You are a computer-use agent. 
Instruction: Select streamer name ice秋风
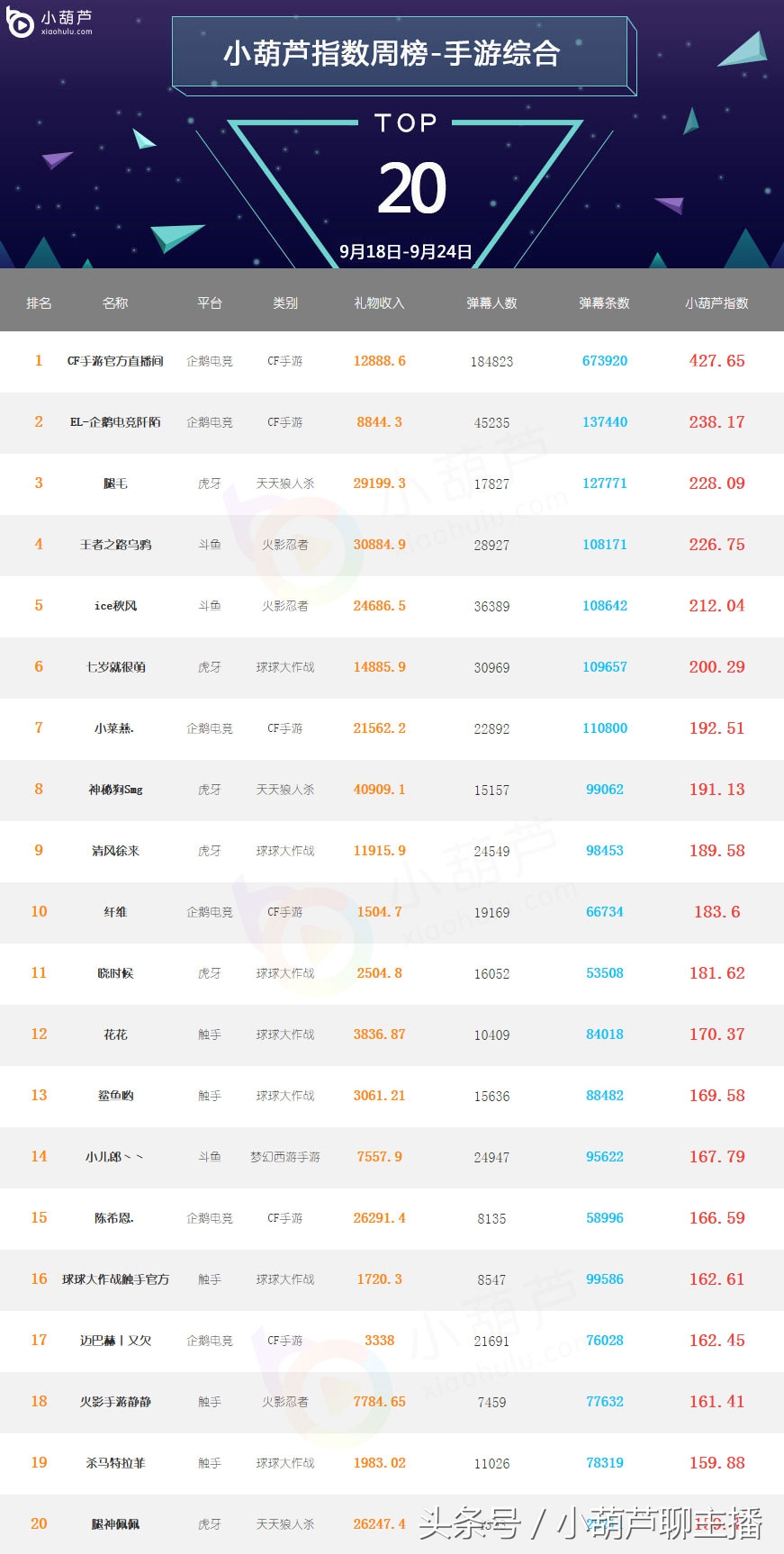tap(115, 606)
